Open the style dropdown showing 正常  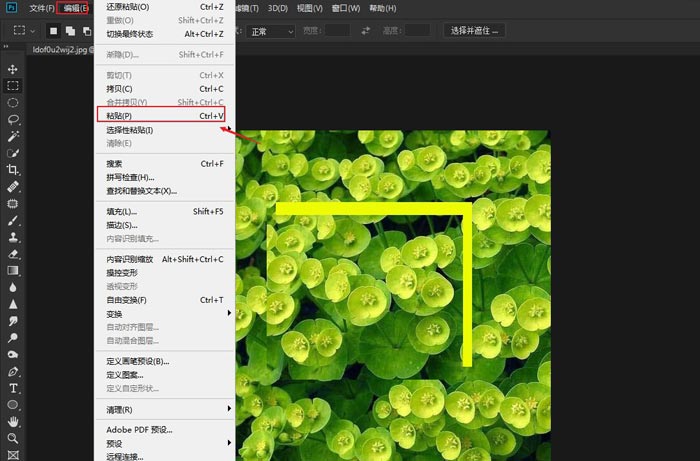(x=271, y=31)
